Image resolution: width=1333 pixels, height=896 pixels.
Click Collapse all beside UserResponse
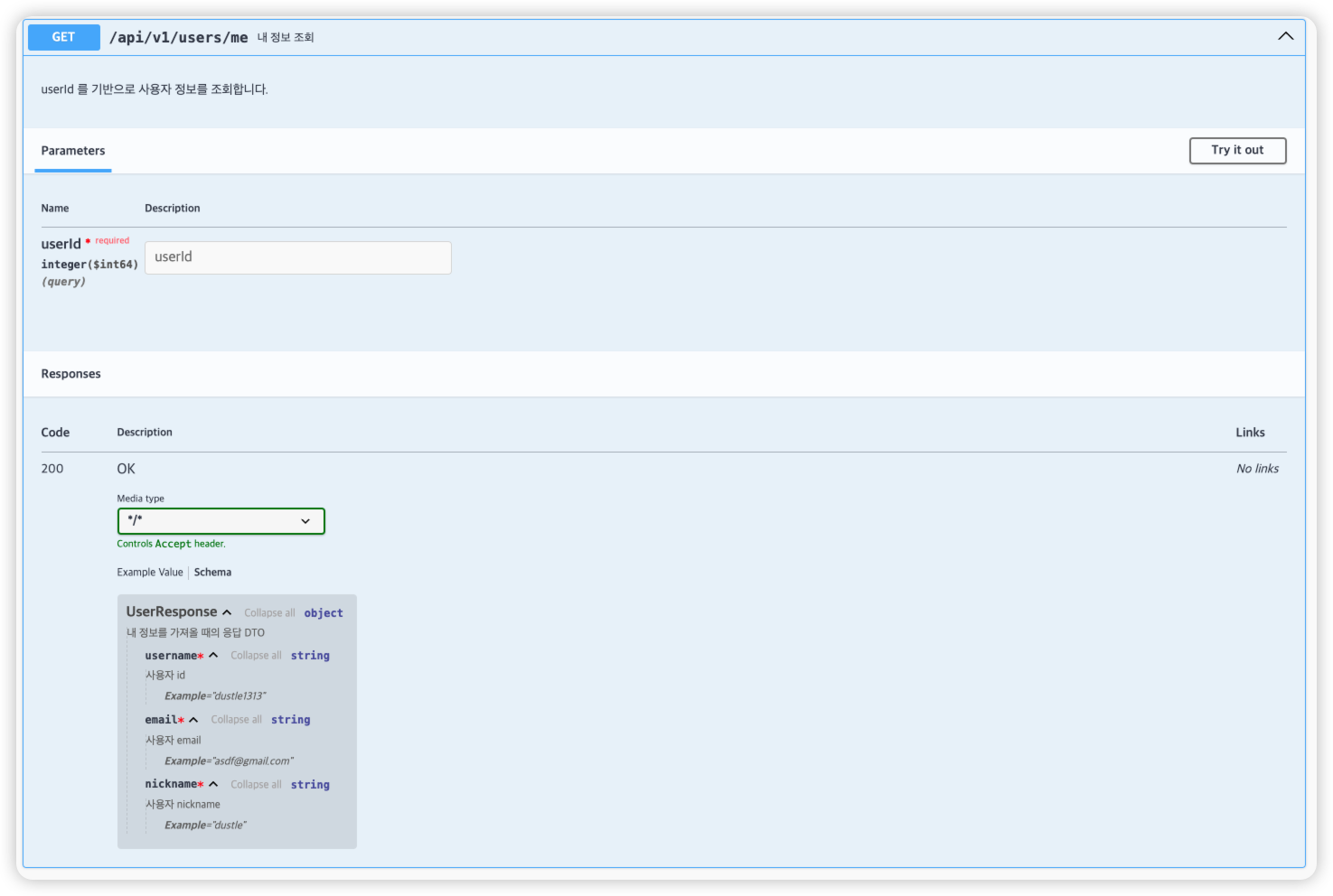coord(269,613)
